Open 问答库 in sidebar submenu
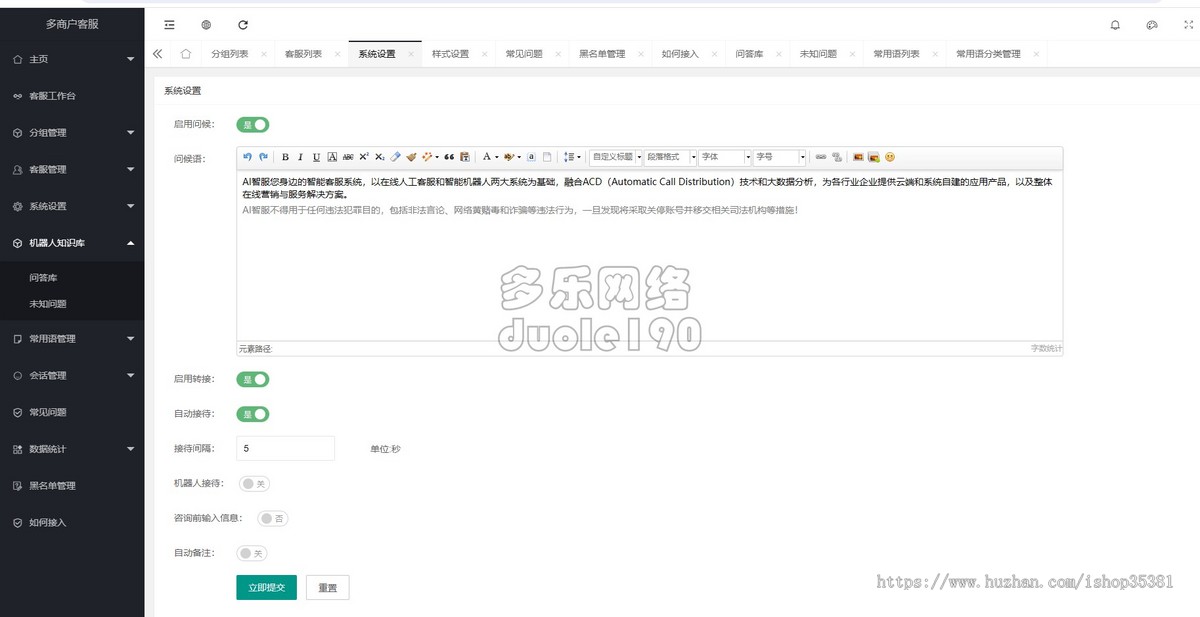 (43, 278)
